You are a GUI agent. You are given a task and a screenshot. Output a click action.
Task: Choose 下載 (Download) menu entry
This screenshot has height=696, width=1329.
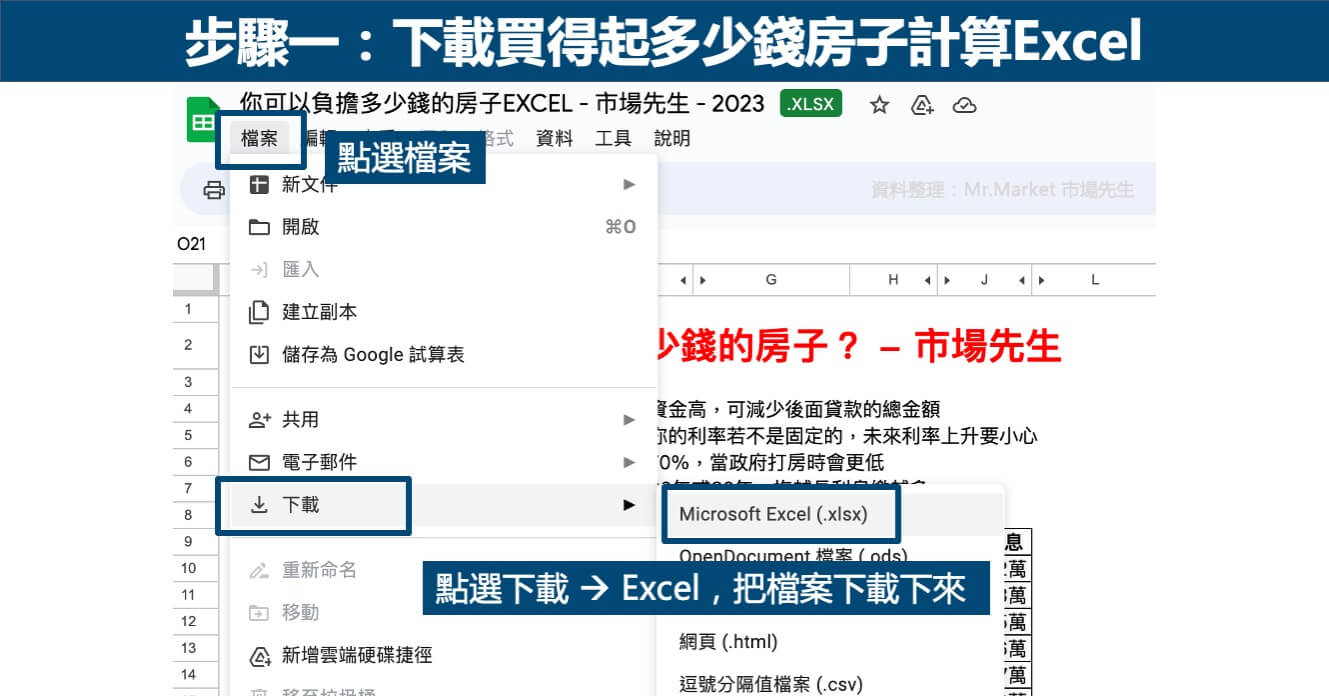click(x=444, y=505)
